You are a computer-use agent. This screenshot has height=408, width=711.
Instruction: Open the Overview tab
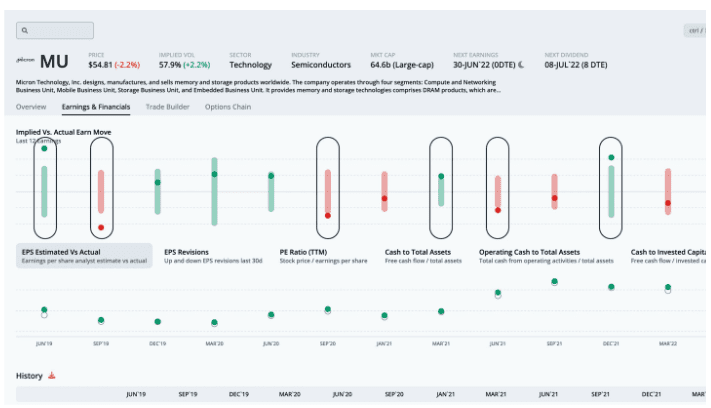point(31,106)
